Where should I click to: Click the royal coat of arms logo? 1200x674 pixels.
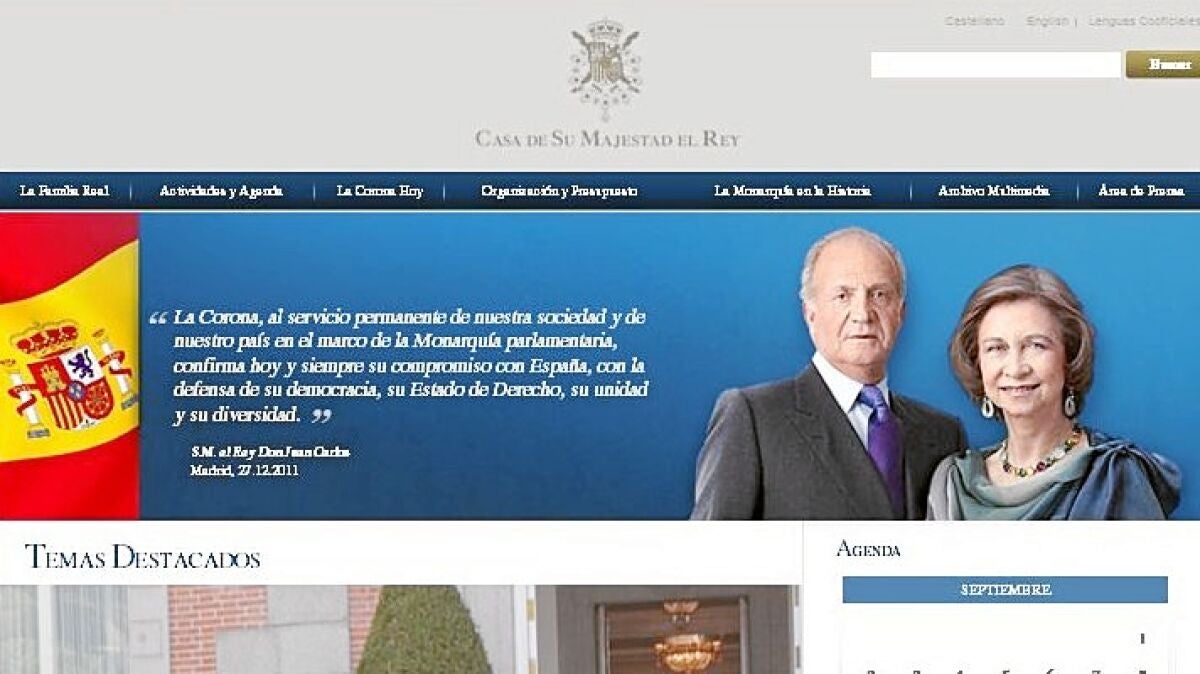tap(606, 68)
